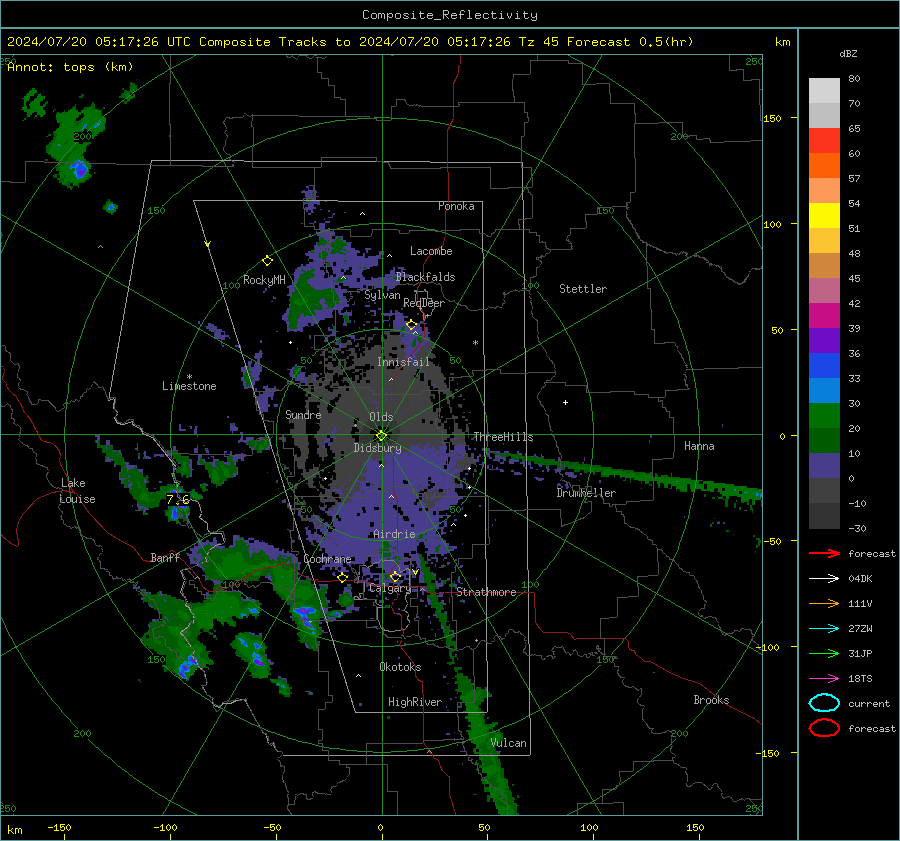
Task: Click the Drumheller city label
Action: [x=586, y=493]
